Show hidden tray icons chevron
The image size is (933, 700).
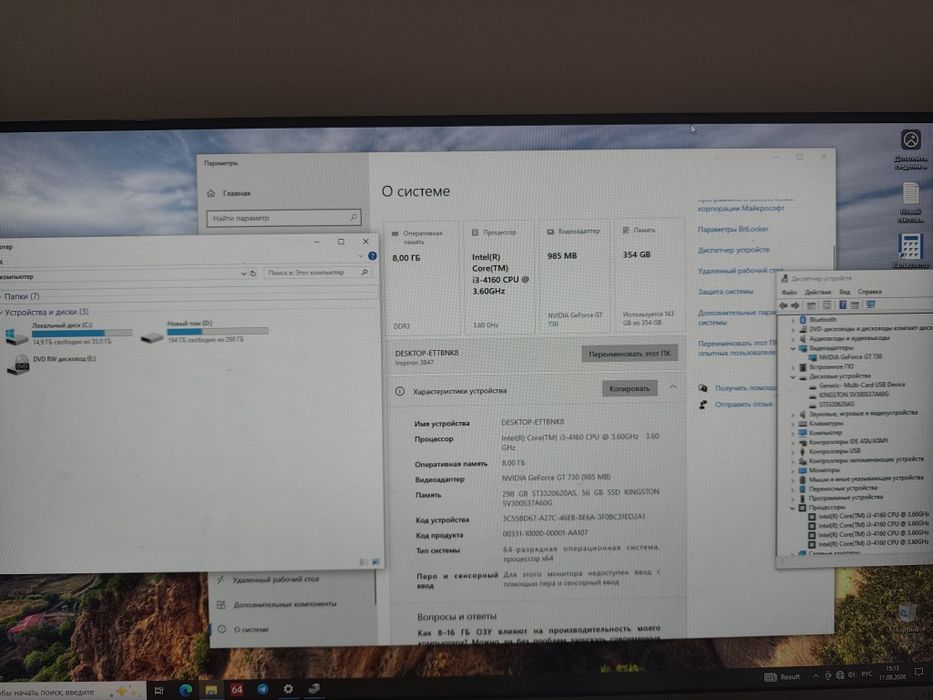(815, 676)
